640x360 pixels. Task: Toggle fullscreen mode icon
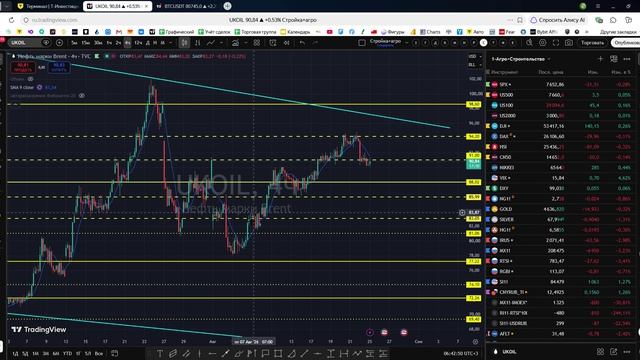(556, 42)
